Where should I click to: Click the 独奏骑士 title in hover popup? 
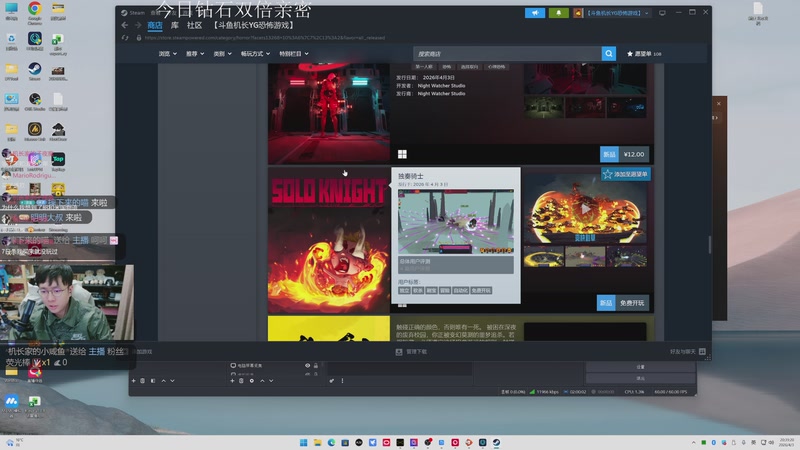coord(411,176)
